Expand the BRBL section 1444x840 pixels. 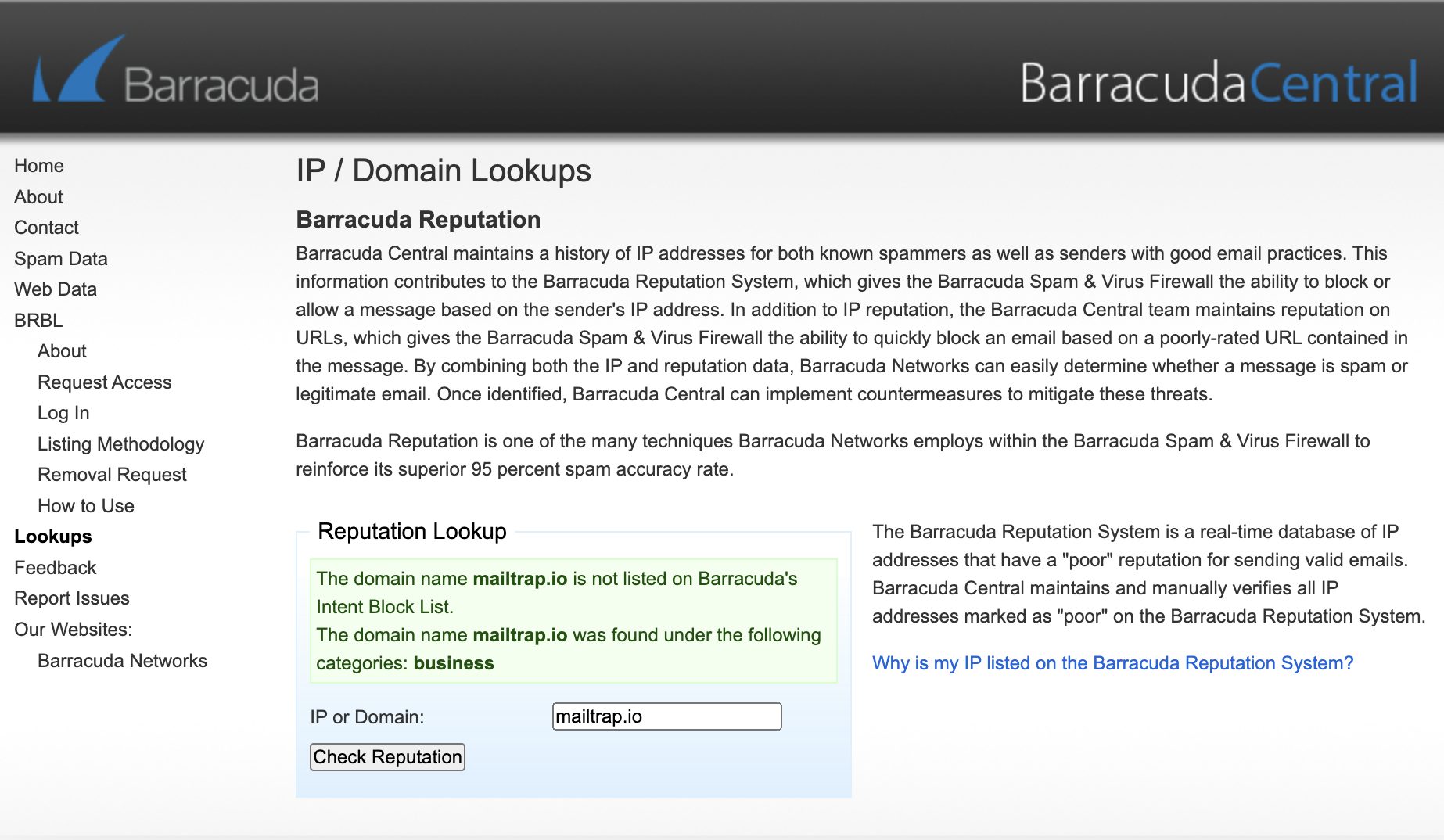tap(38, 320)
